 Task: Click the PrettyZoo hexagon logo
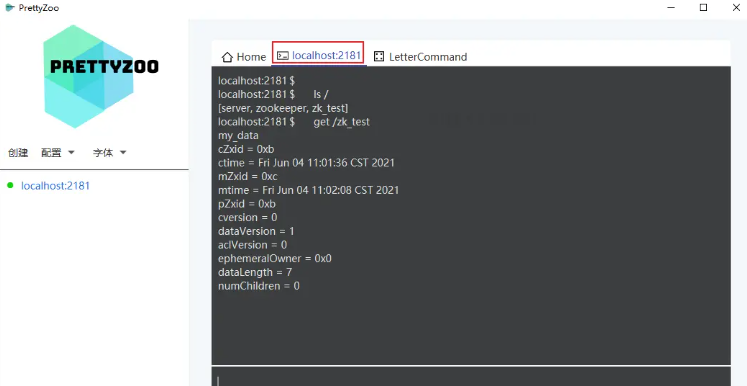click(89, 76)
